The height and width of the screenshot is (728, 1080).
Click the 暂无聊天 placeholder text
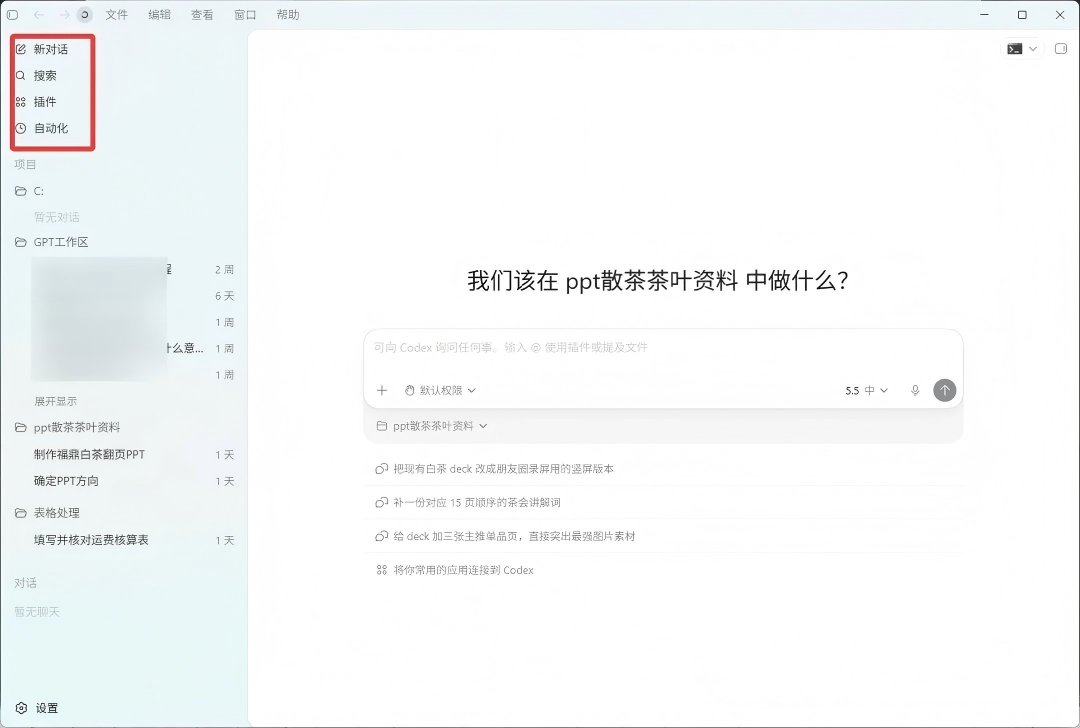37,612
